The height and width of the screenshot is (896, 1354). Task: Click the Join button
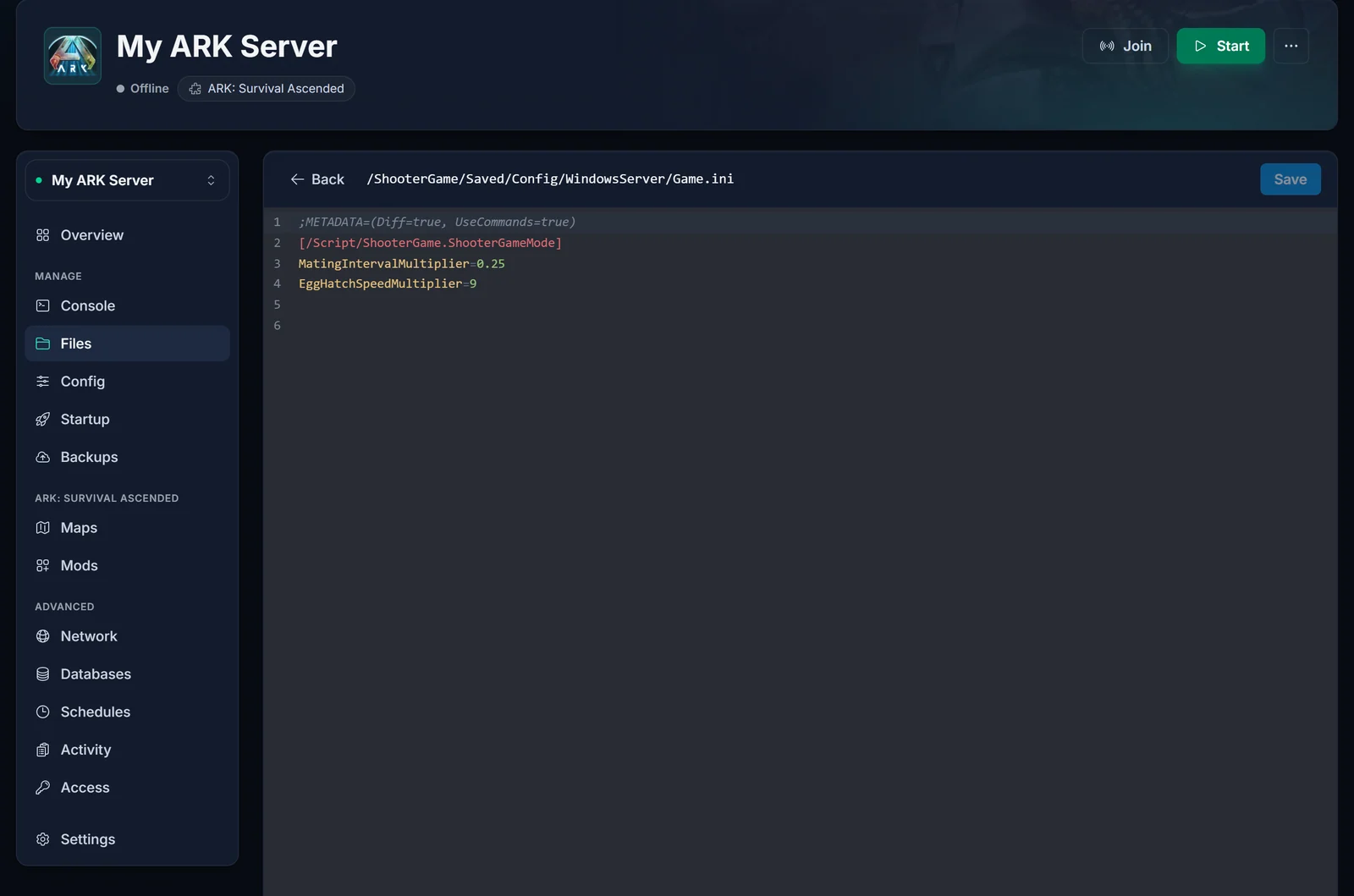[1125, 46]
